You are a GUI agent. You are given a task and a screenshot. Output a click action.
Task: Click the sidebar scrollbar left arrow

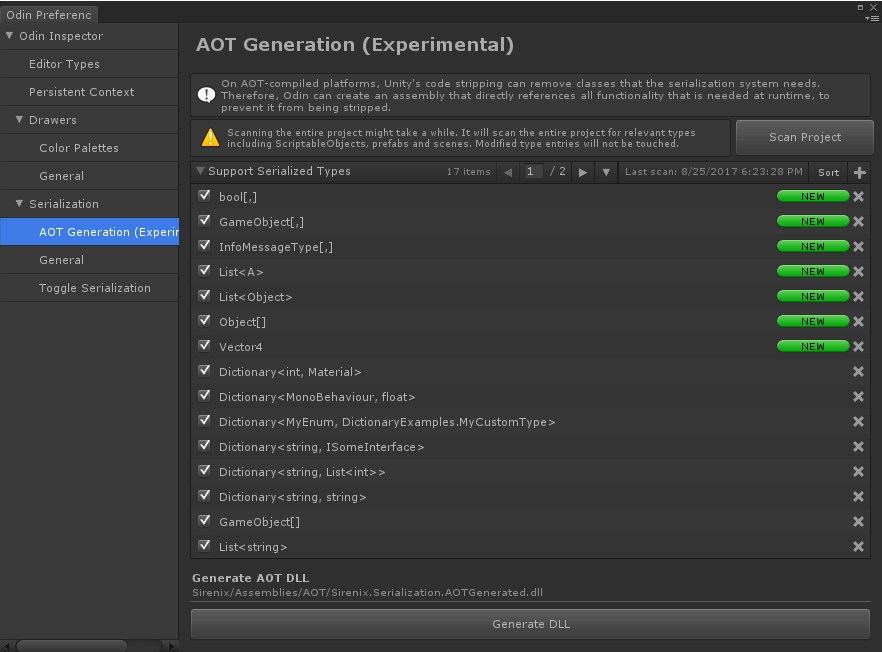click(6, 646)
